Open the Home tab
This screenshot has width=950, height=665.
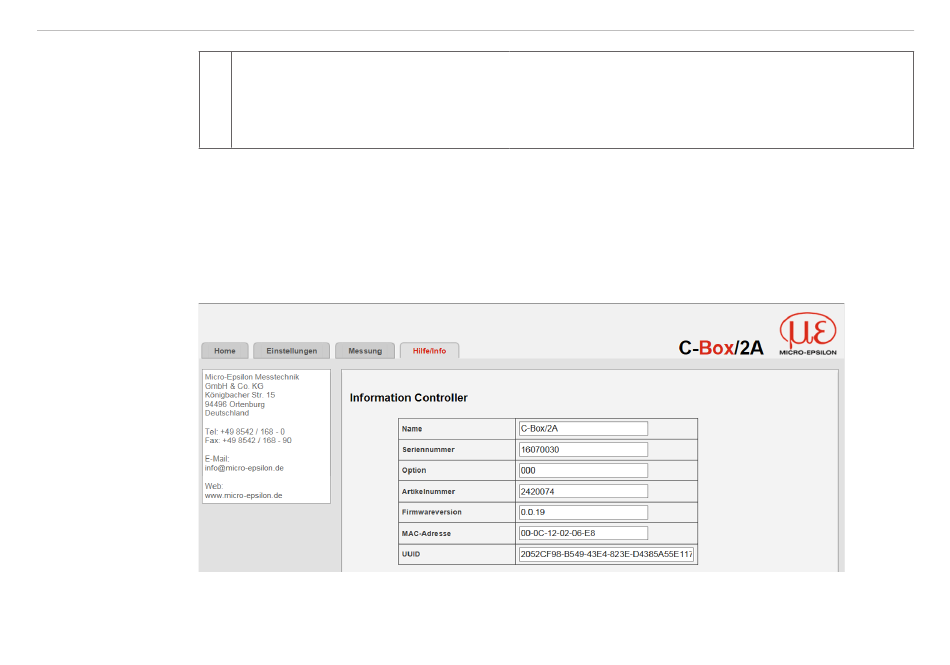[x=225, y=351]
